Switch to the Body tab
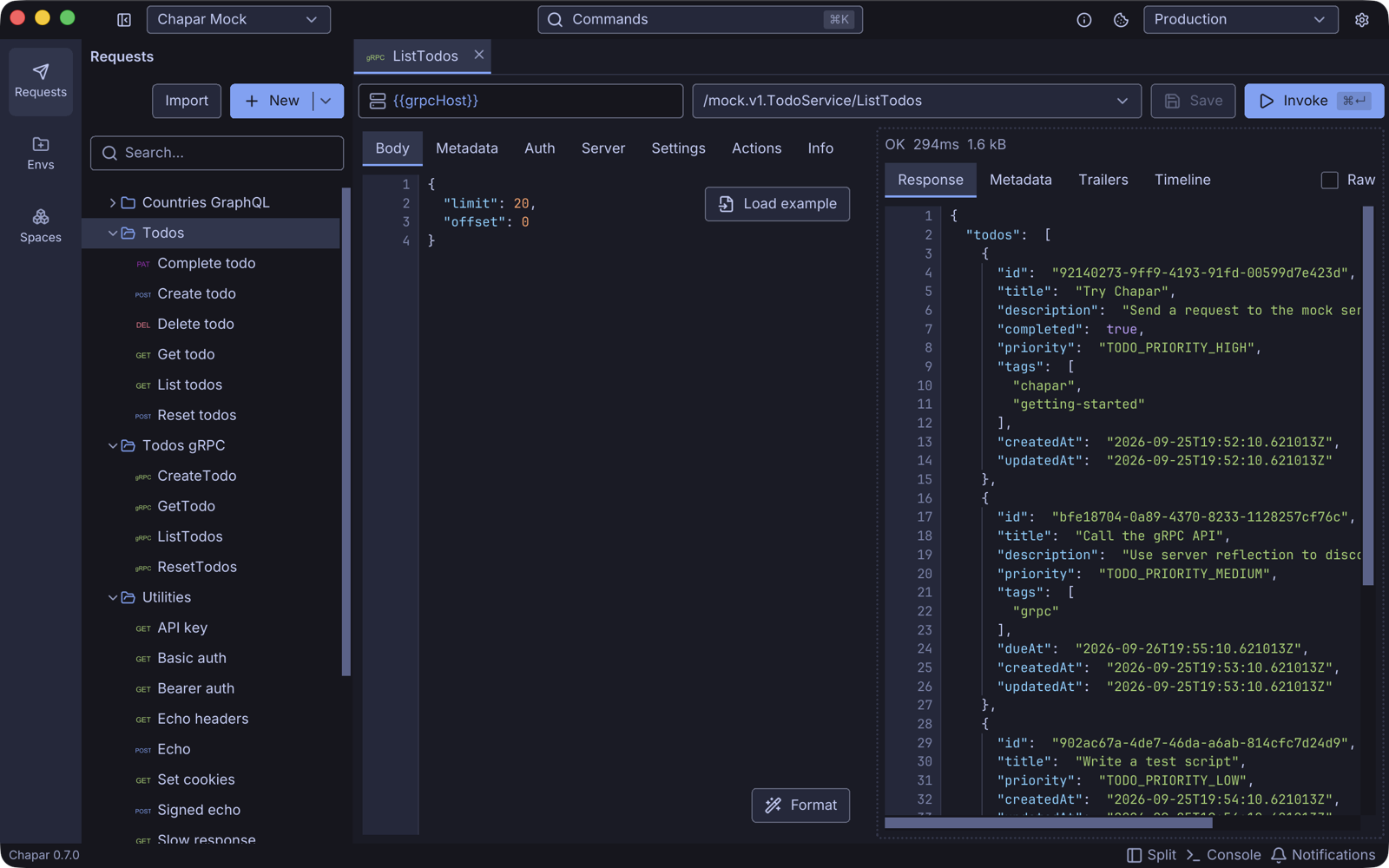Image resolution: width=1389 pixels, height=868 pixels. pos(392,148)
